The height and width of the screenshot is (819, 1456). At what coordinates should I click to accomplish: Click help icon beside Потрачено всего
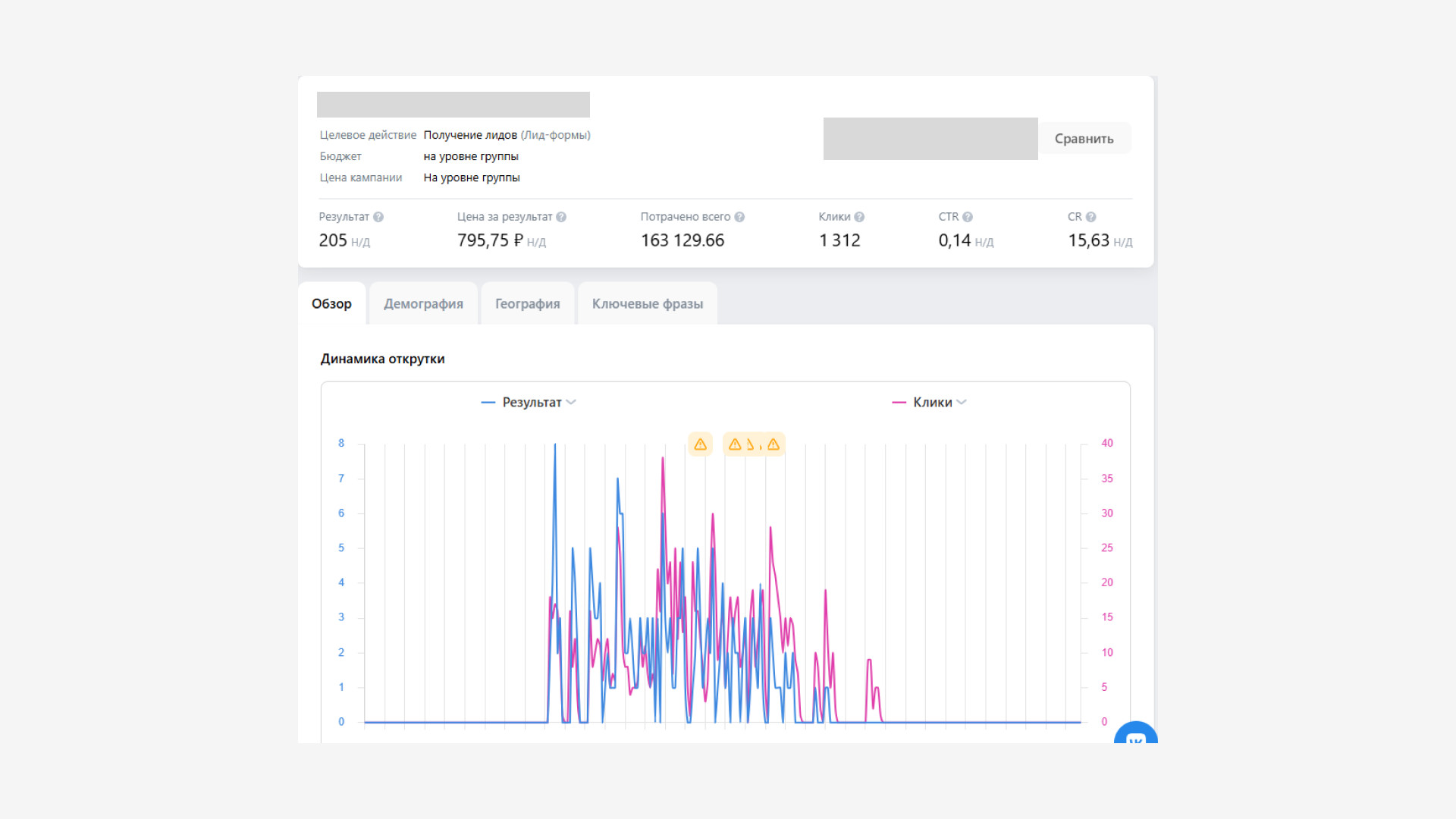click(739, 217)
